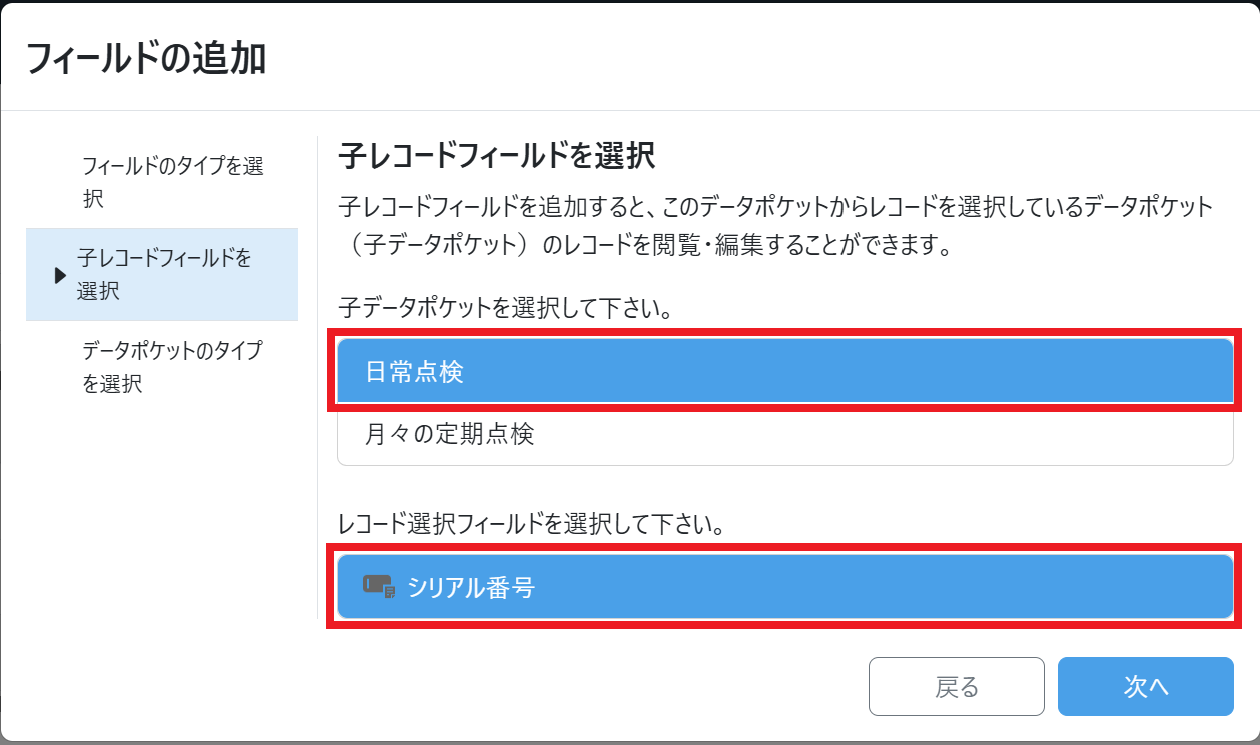Screen dimensions: 1260x745
Task: Click the フィールドの追加 dialog title
Action: 145,59
